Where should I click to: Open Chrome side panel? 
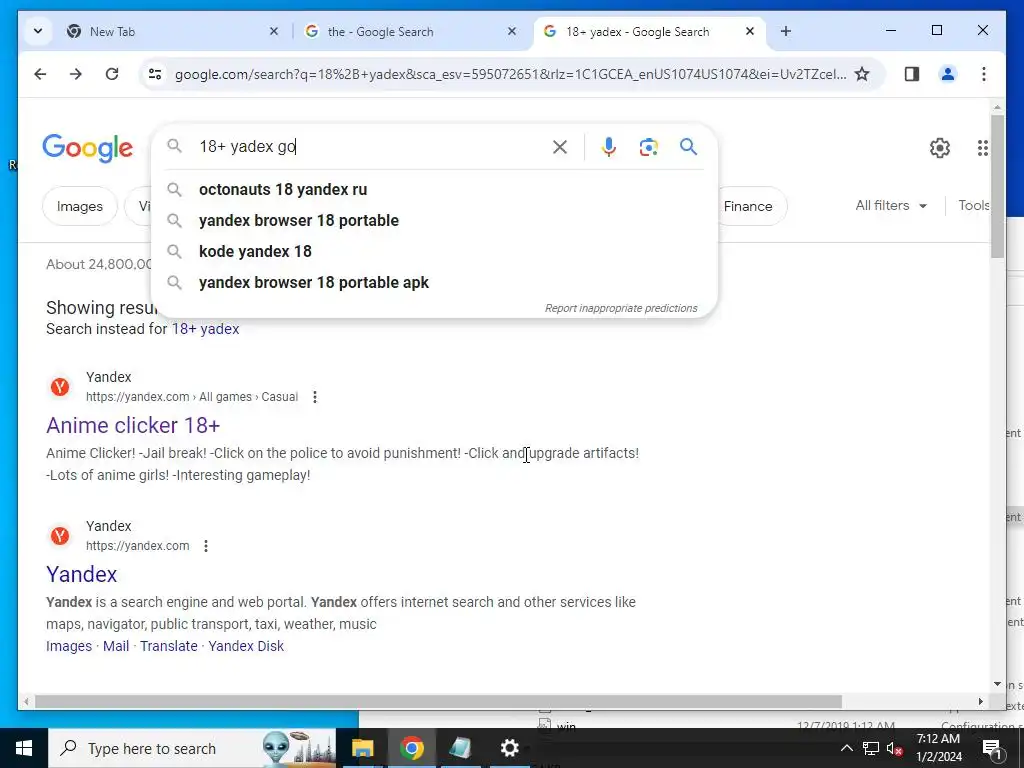pyautogui.click(x=912, y=74)
